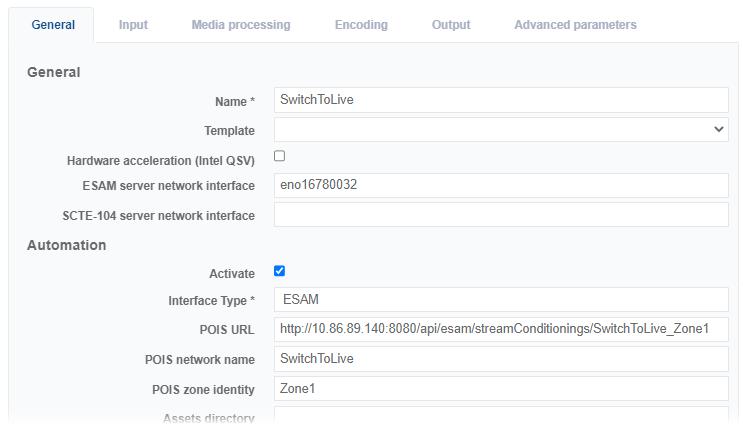
Task: Open the Interface Type ESAM selector
Action: [x=500, y=300]
